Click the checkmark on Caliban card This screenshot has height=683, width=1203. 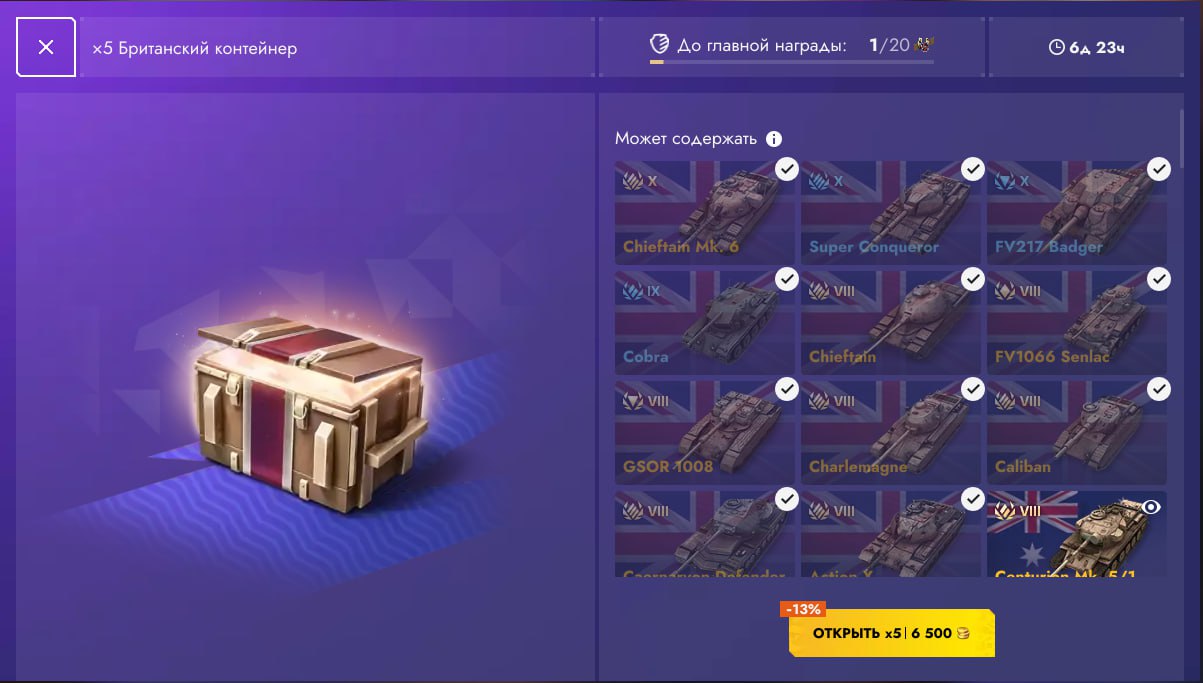point(1158,389)
